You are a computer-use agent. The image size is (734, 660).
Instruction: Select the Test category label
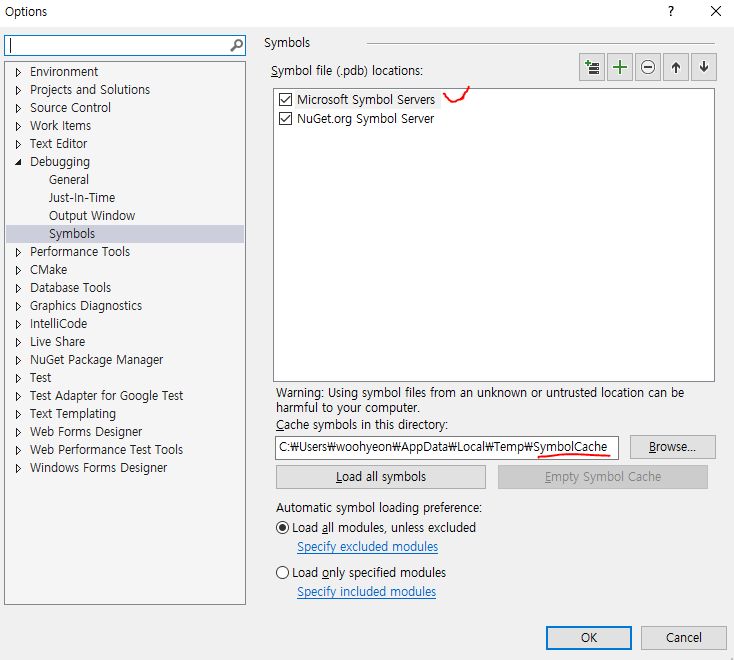(x=40, y=378)
